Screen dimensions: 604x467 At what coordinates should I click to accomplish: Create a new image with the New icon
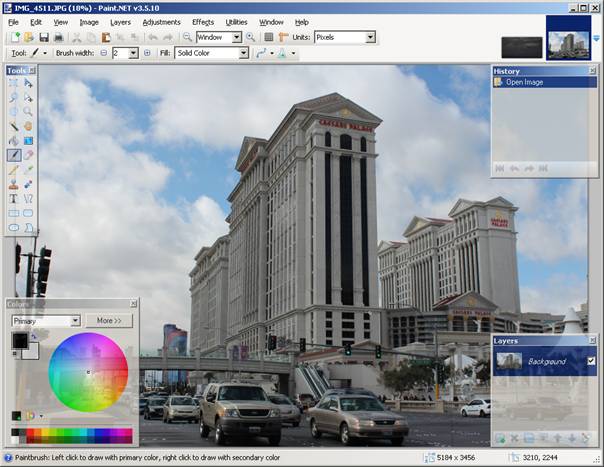click(x=15, y=37)
